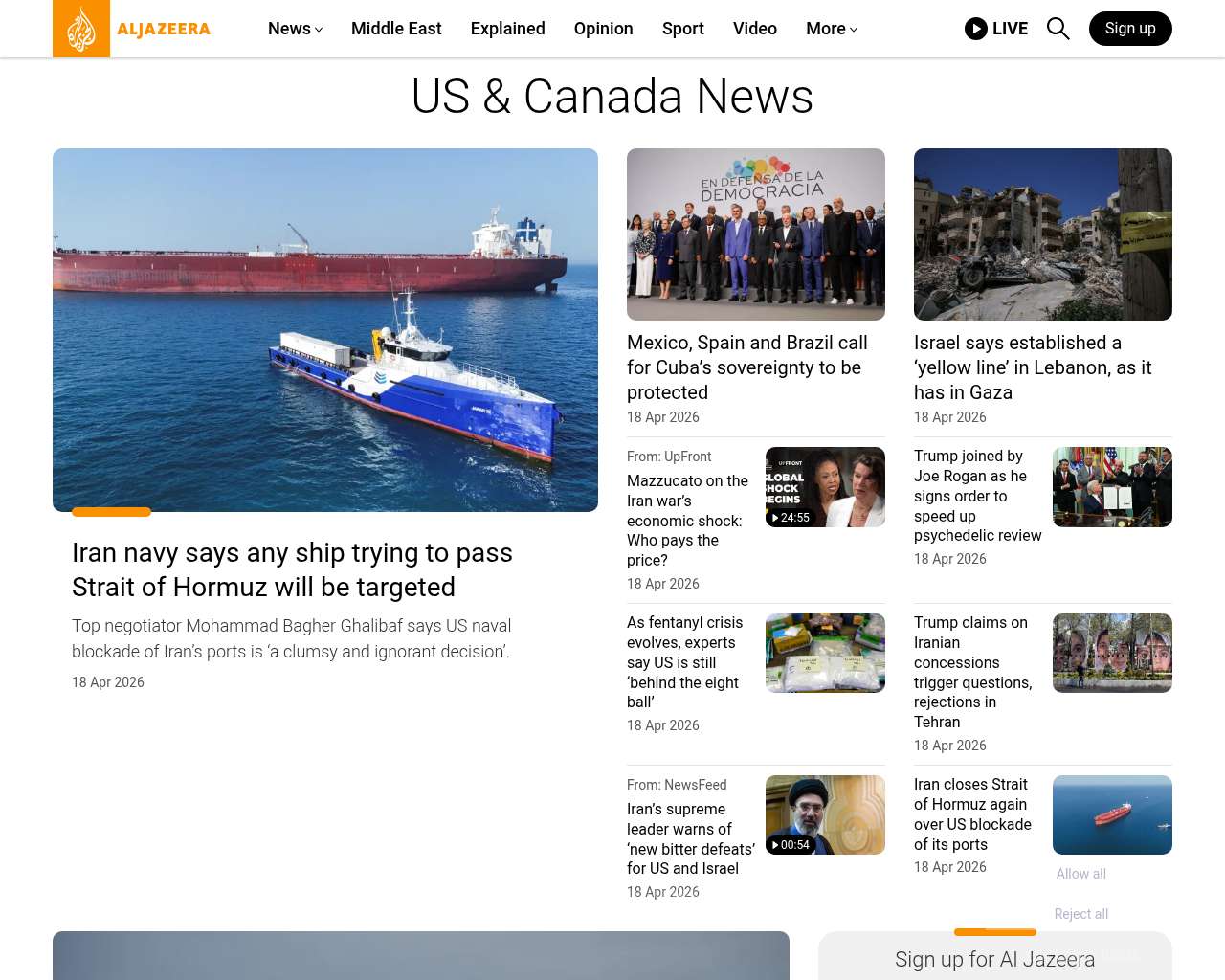This screenshot has height=980, width=1225.
Task: Click the Al Jazeera logo
Action: (x=132, y=29)
